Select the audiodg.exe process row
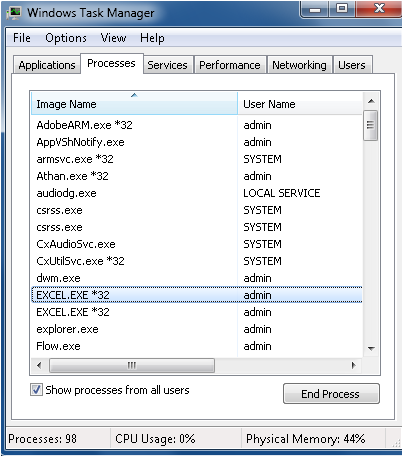Image resolution: width=403 pixels, height=457 pixels. (x=197, y=193)
